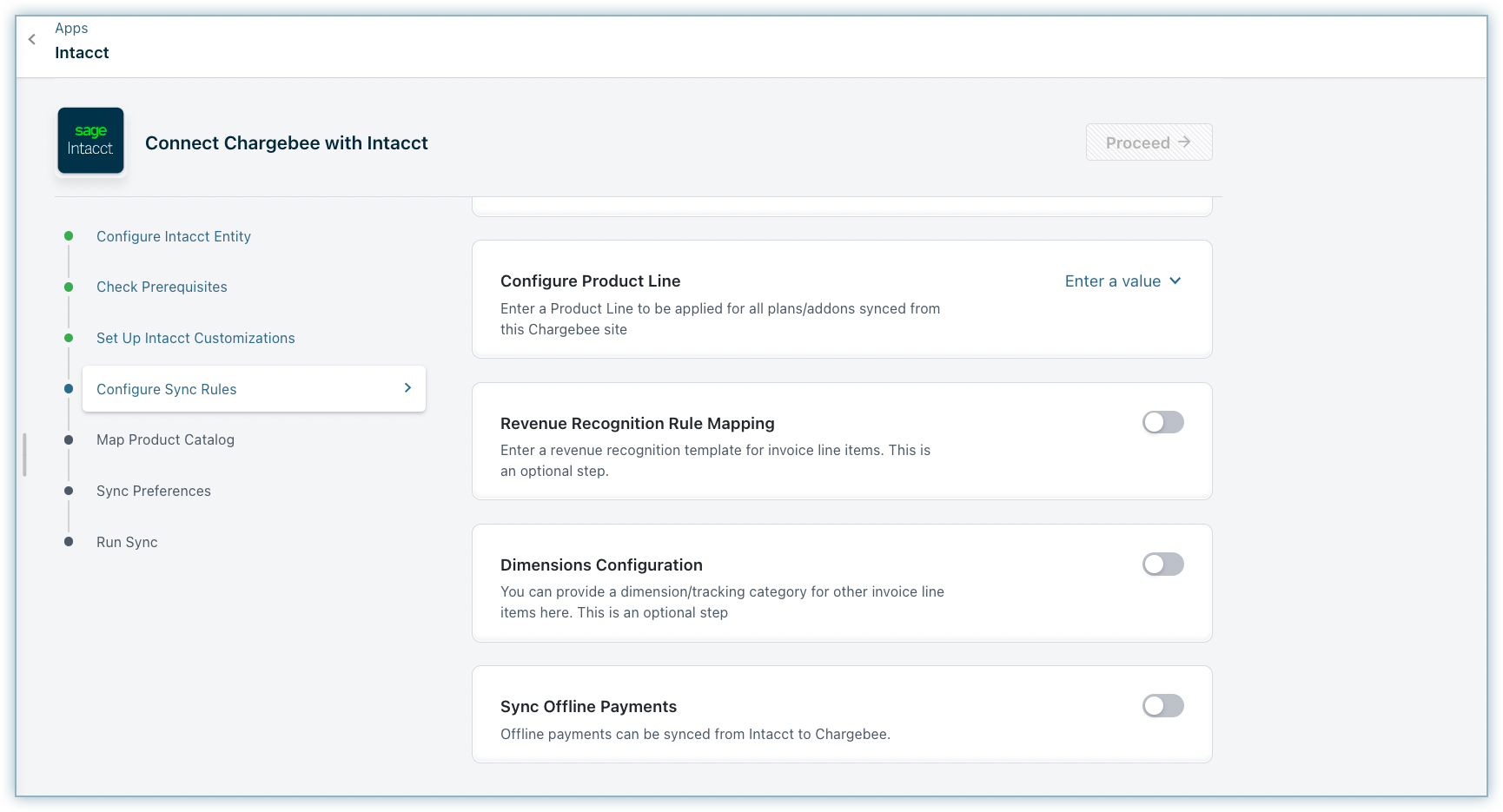The width and height of the screenshot is (1503, 812).
Task: Select the Configure Sync Rules step
Action: click(x=167, y=389)
